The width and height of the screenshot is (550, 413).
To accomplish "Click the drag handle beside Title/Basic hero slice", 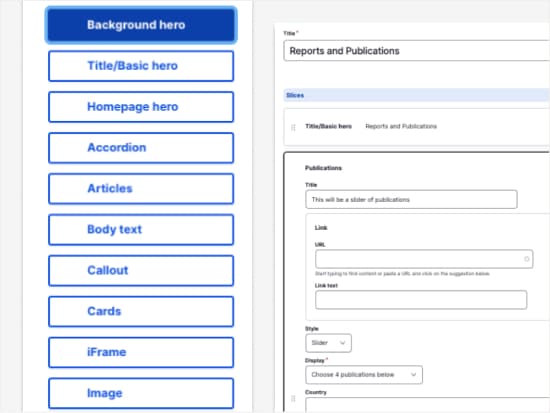I will point(293,127).
